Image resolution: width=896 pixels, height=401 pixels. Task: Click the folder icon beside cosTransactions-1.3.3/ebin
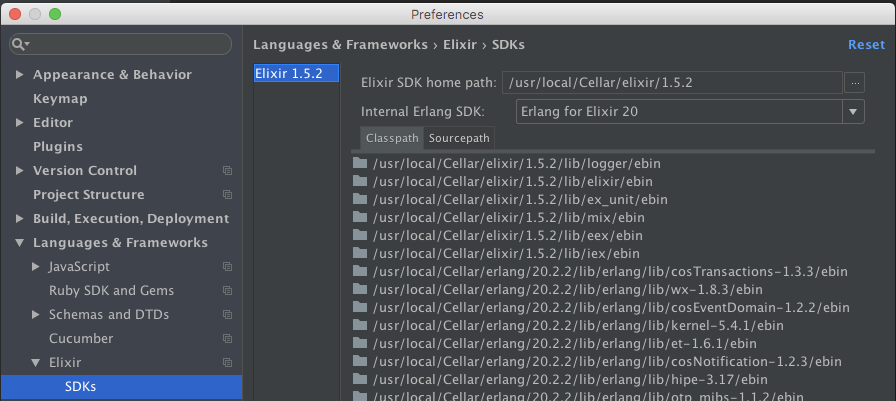click(359, 271)
